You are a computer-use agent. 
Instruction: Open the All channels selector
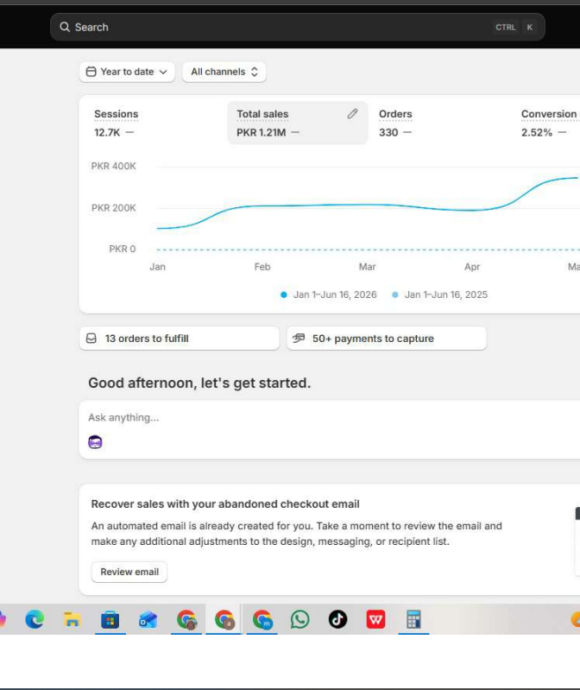tap(224, 72)
